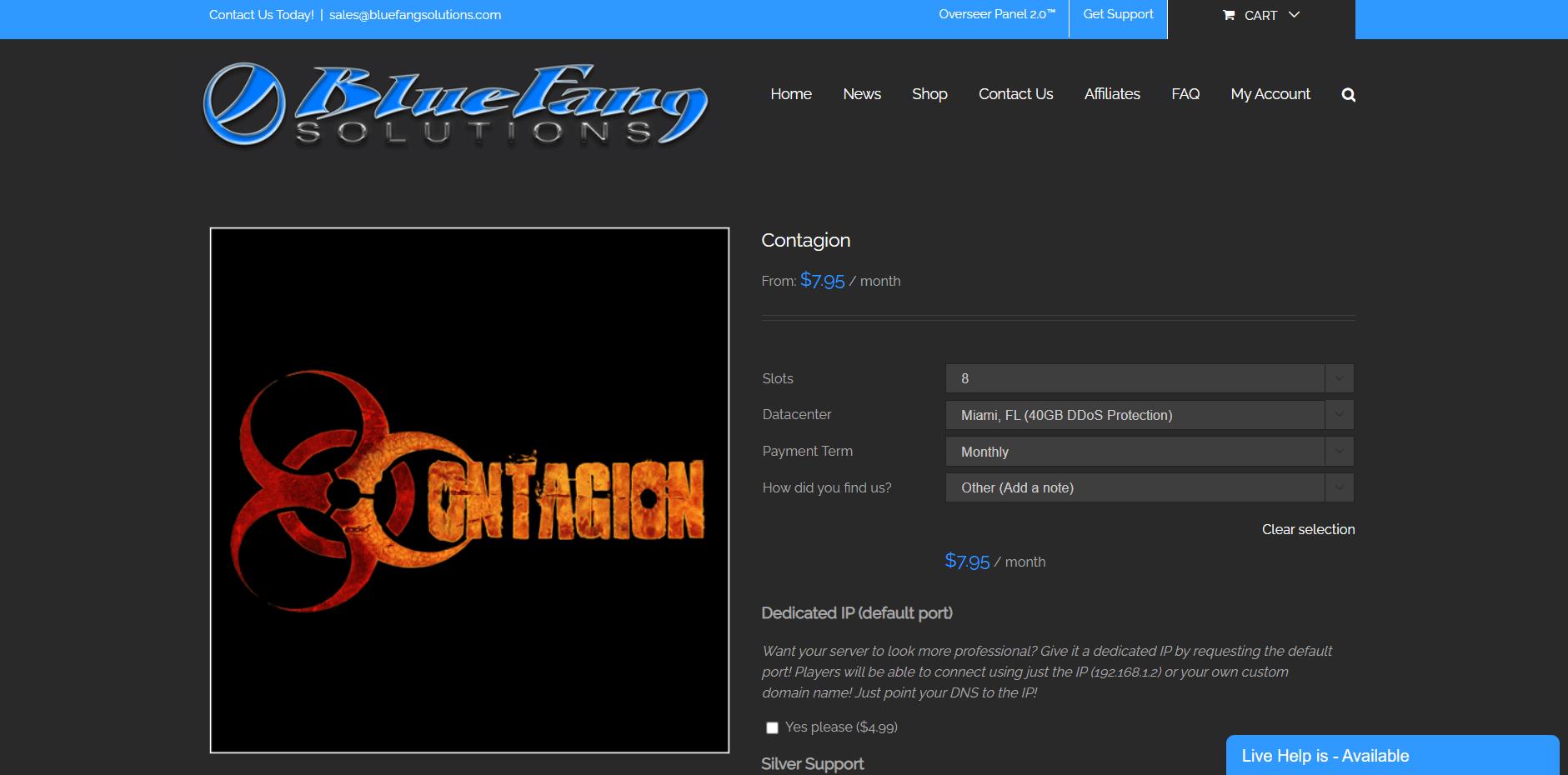The height and width of the screenshot is (775, 1568).
Task: Open the Overseer Panel 2.0 link
Action: click(997, 14)
